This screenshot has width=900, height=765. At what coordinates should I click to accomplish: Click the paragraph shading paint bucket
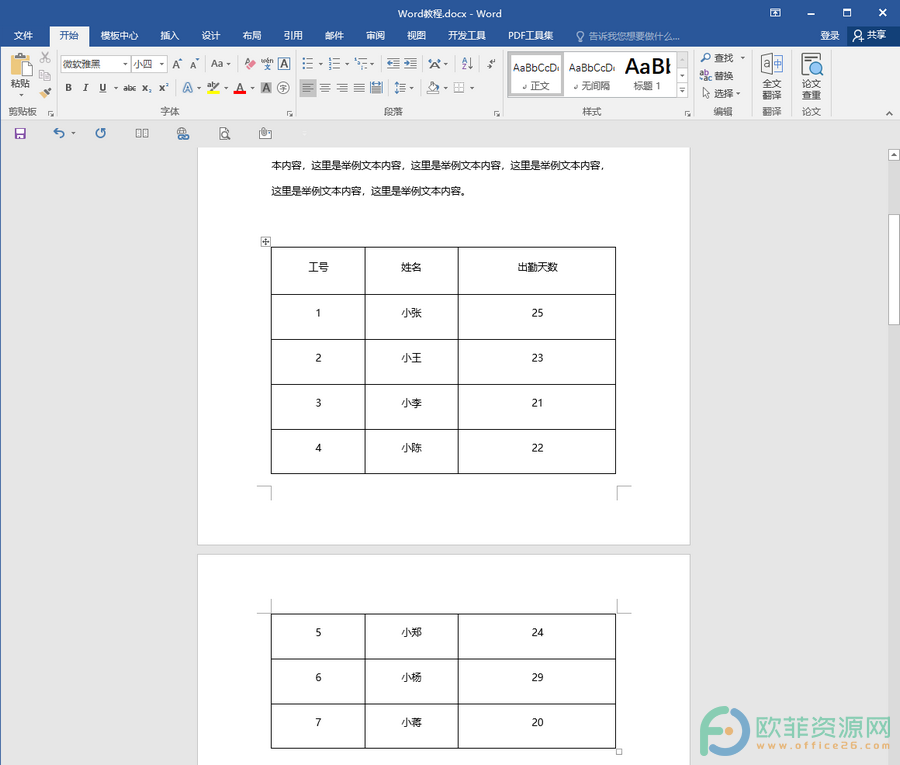point(433,88)
